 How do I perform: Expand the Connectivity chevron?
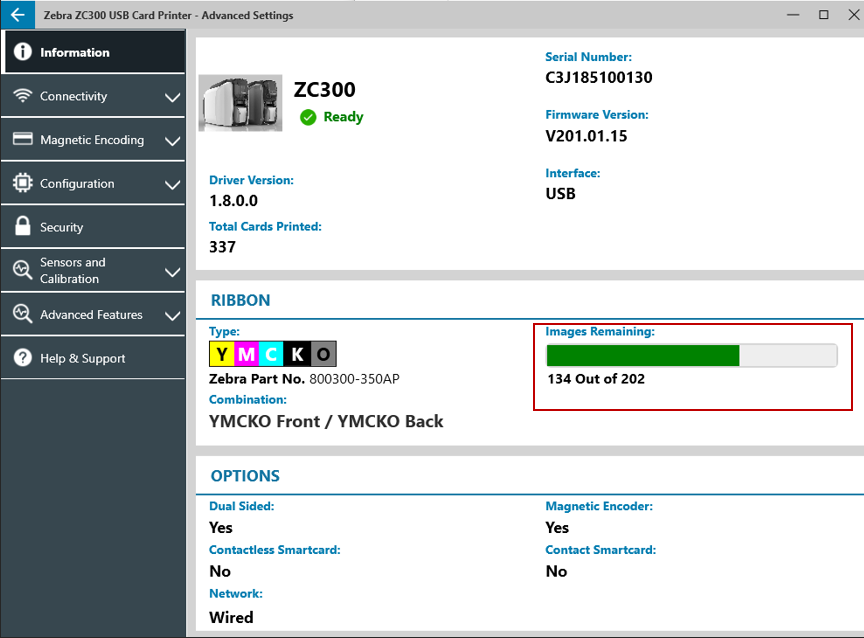[172, 98]
